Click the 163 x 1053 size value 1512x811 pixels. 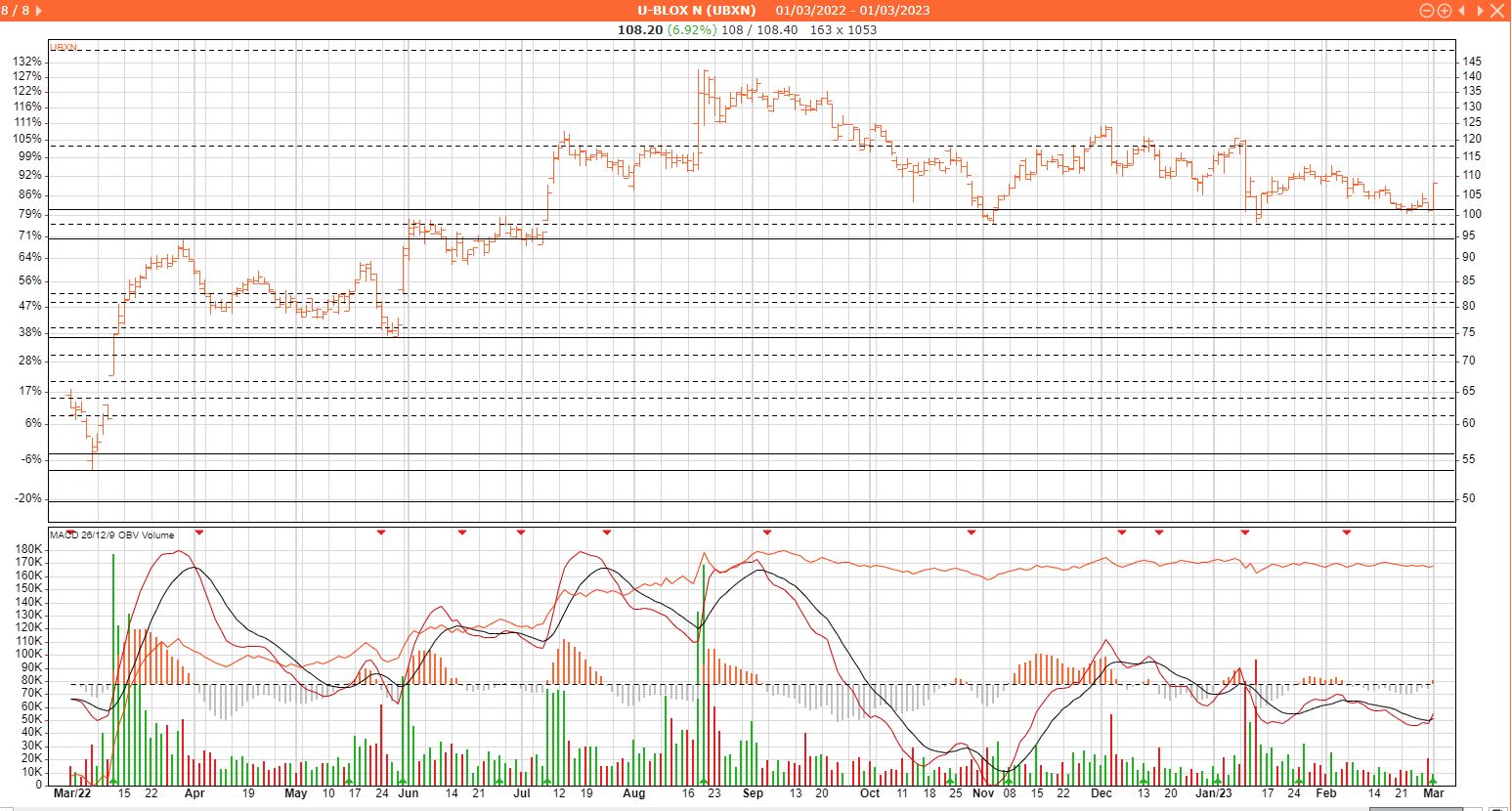843,29
